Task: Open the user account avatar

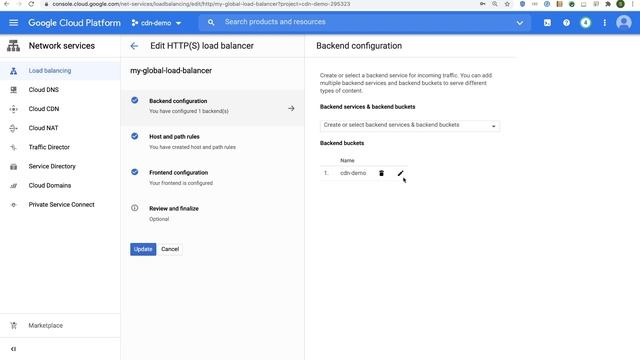Action: pyautogui.click(x=624, y=22)
